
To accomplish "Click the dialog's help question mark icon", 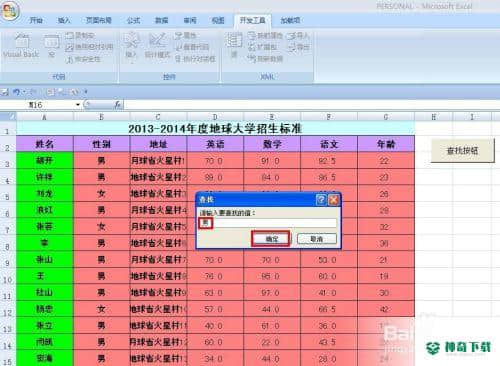I will click(321, 200).
